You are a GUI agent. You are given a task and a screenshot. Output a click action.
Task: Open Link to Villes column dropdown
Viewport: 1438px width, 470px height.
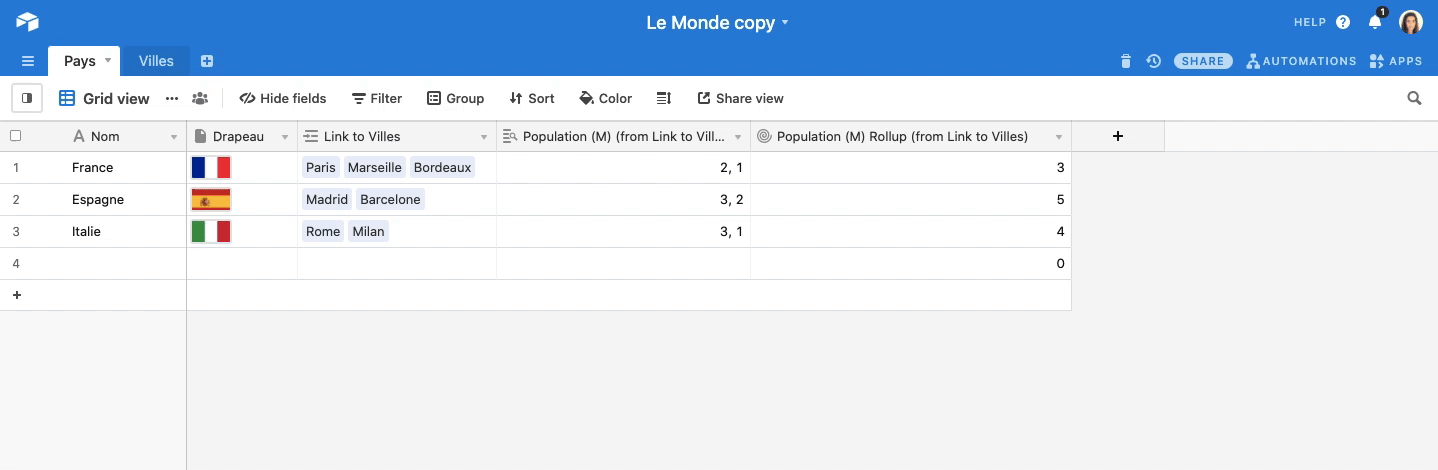(x=484, y=137)
